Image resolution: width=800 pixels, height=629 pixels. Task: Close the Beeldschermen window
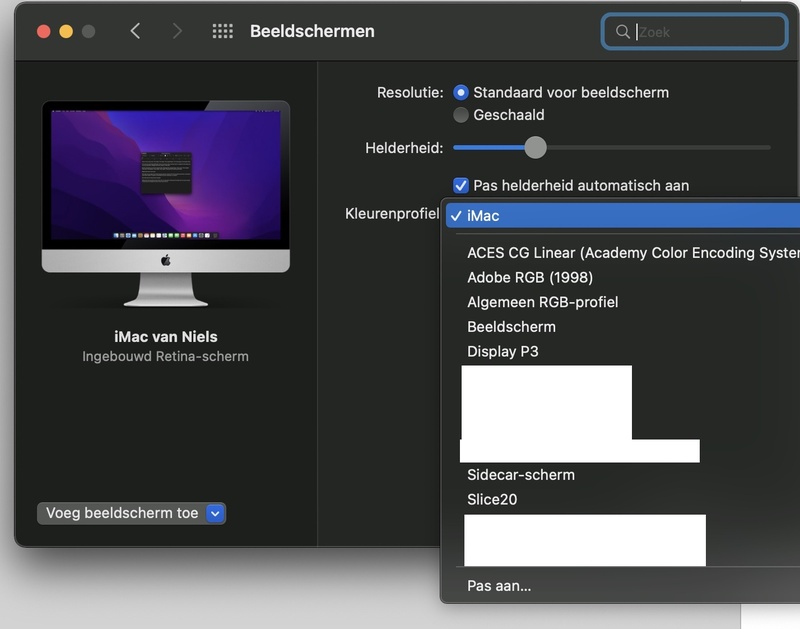(44, 32)
